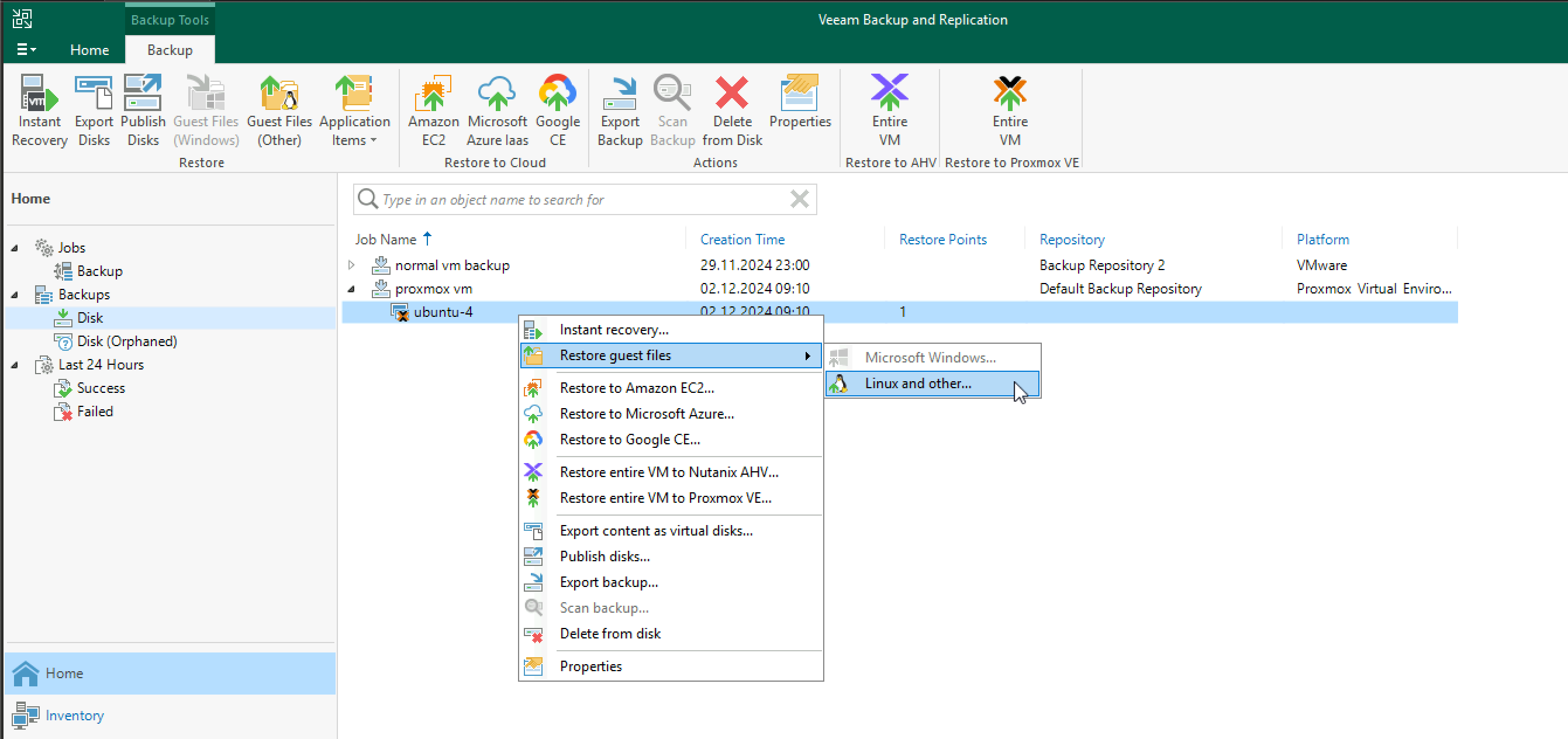This screenshot has height=739, width=1568.
Task: Select Disk under Backups
Action: [x=78, y=317]
